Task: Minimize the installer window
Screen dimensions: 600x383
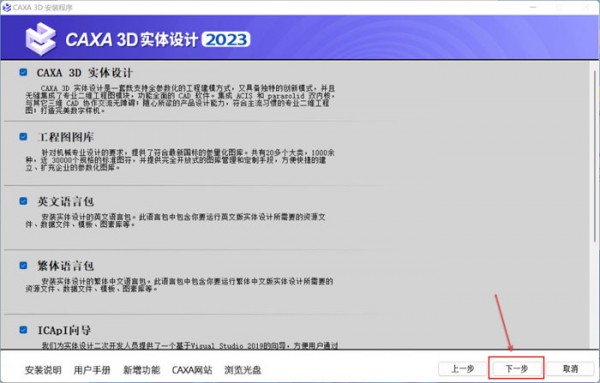Action: click(x=533, y=7)
